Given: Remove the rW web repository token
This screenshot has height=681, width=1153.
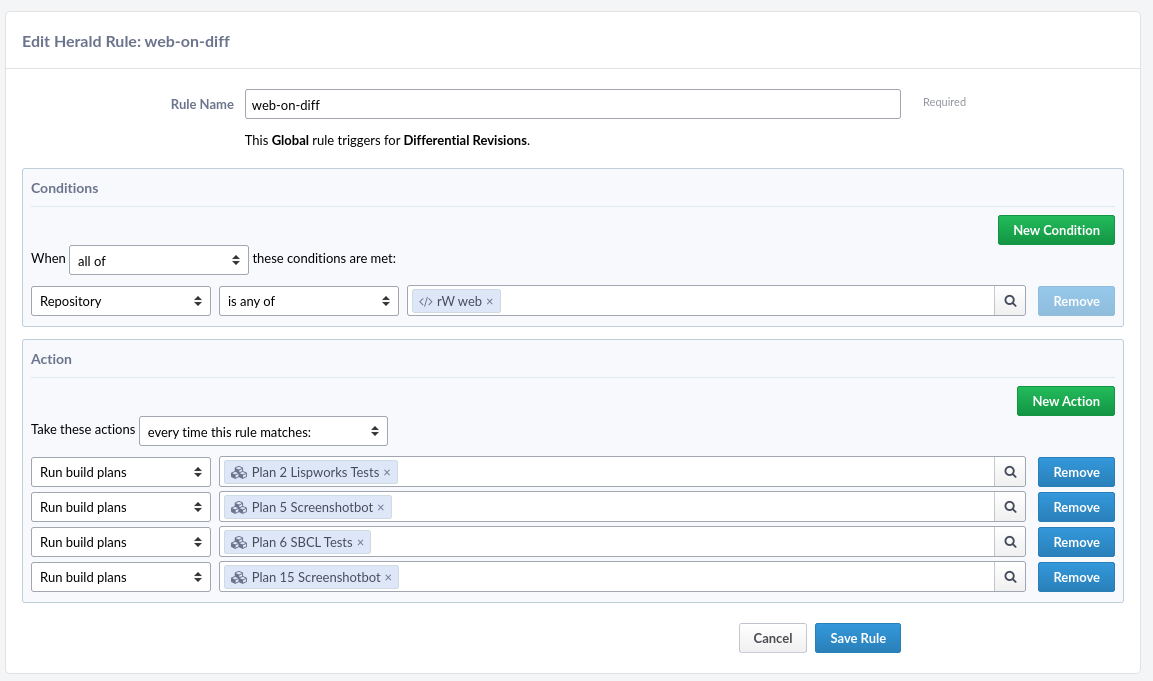Looking at the screenshot, I should coord(490,302).
